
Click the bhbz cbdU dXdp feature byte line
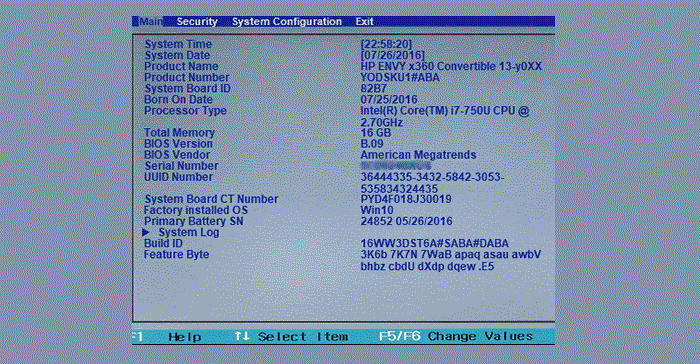point(427,267)
